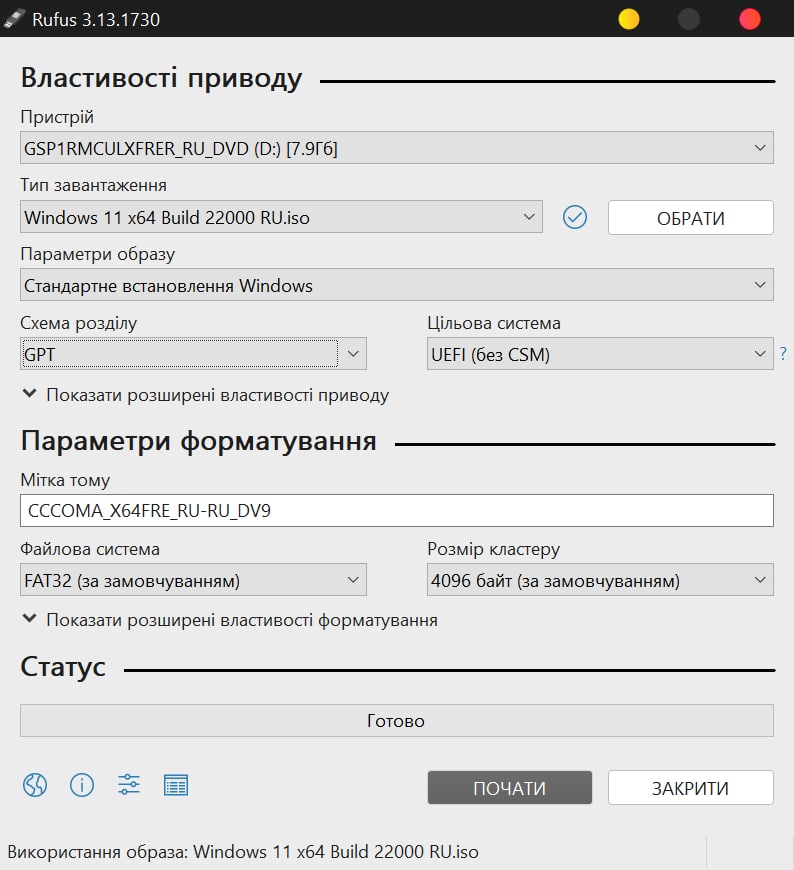This screenshot has height=870, width=794.
Task: Click the Властивості приводу heading
Action: (161, 78)
